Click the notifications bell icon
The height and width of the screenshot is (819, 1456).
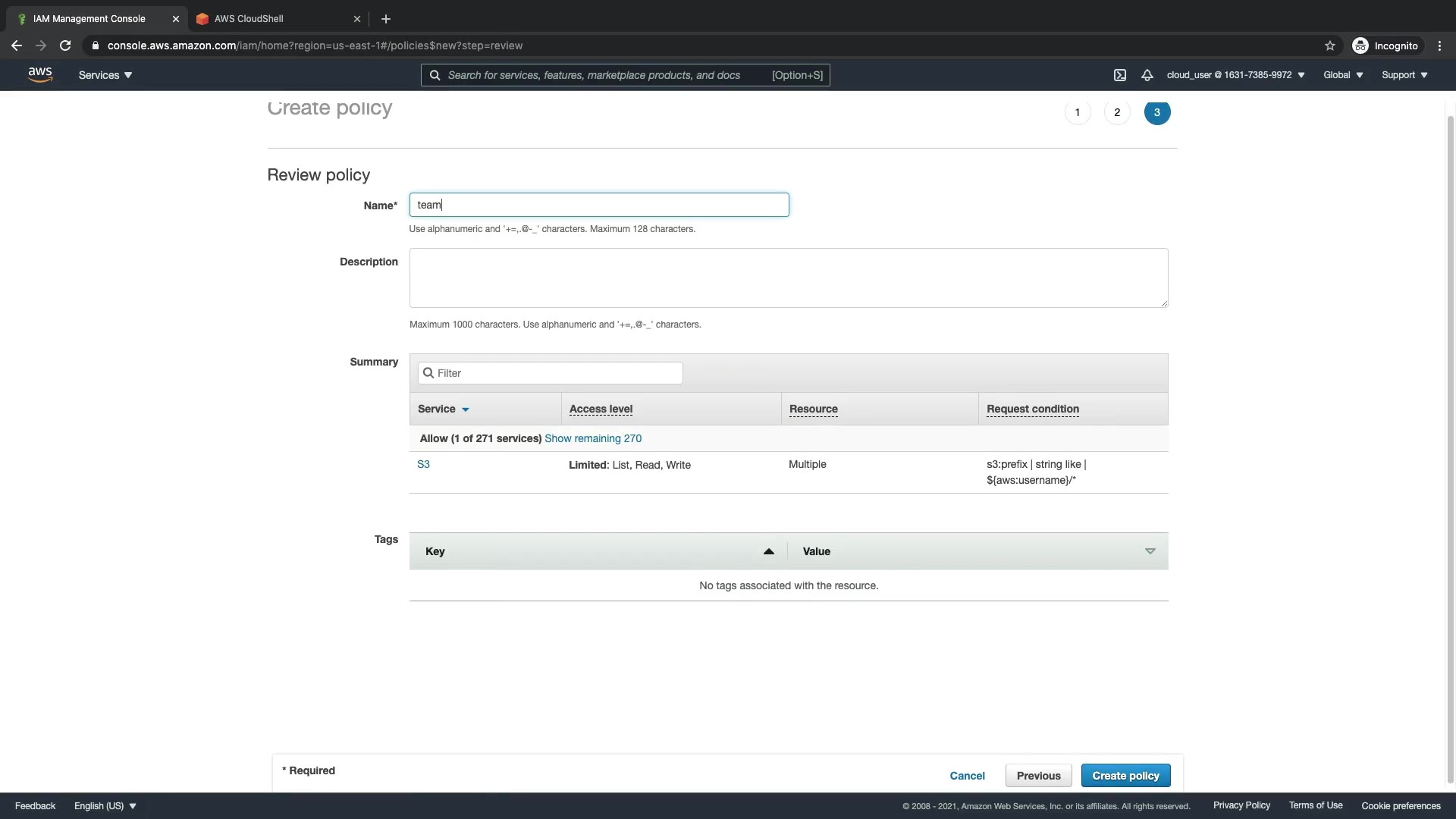coord(1147,75)
